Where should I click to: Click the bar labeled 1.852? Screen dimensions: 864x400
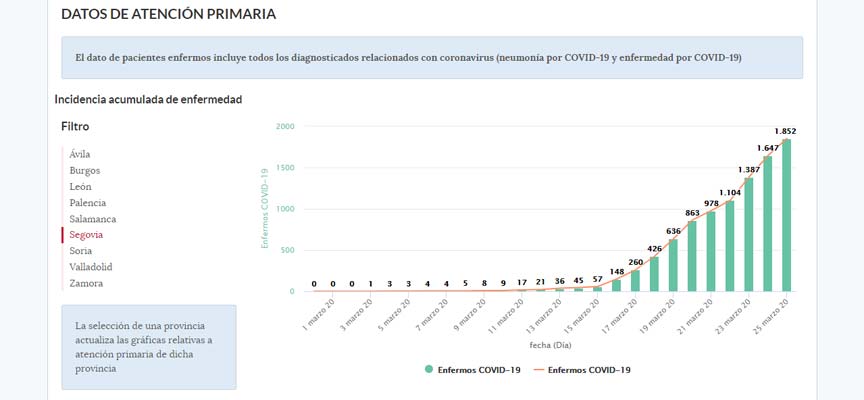pos(786,215)
